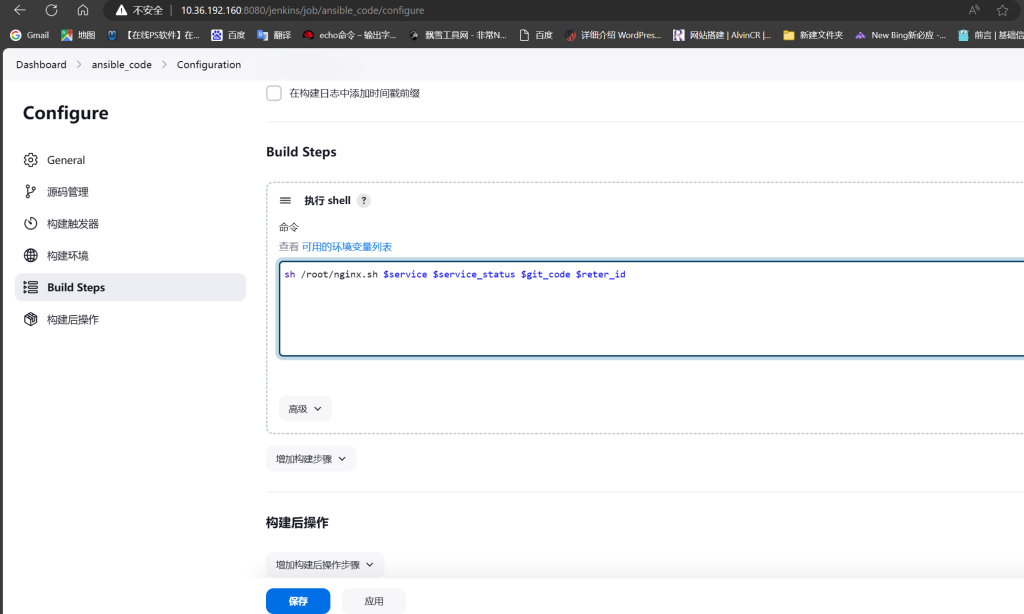Screen dimensions: 1024x614
Task: Open help for 执行 shell step
Action: 364,201
